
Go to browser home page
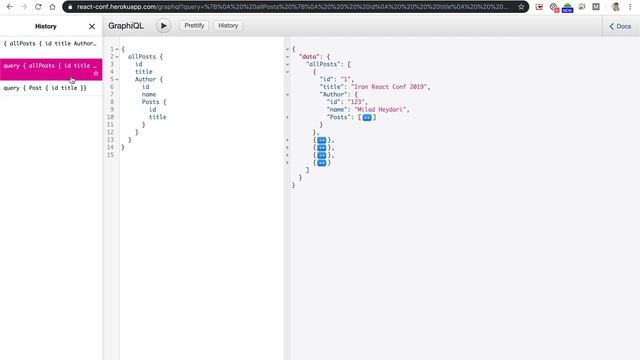click(x=52, y=7)
